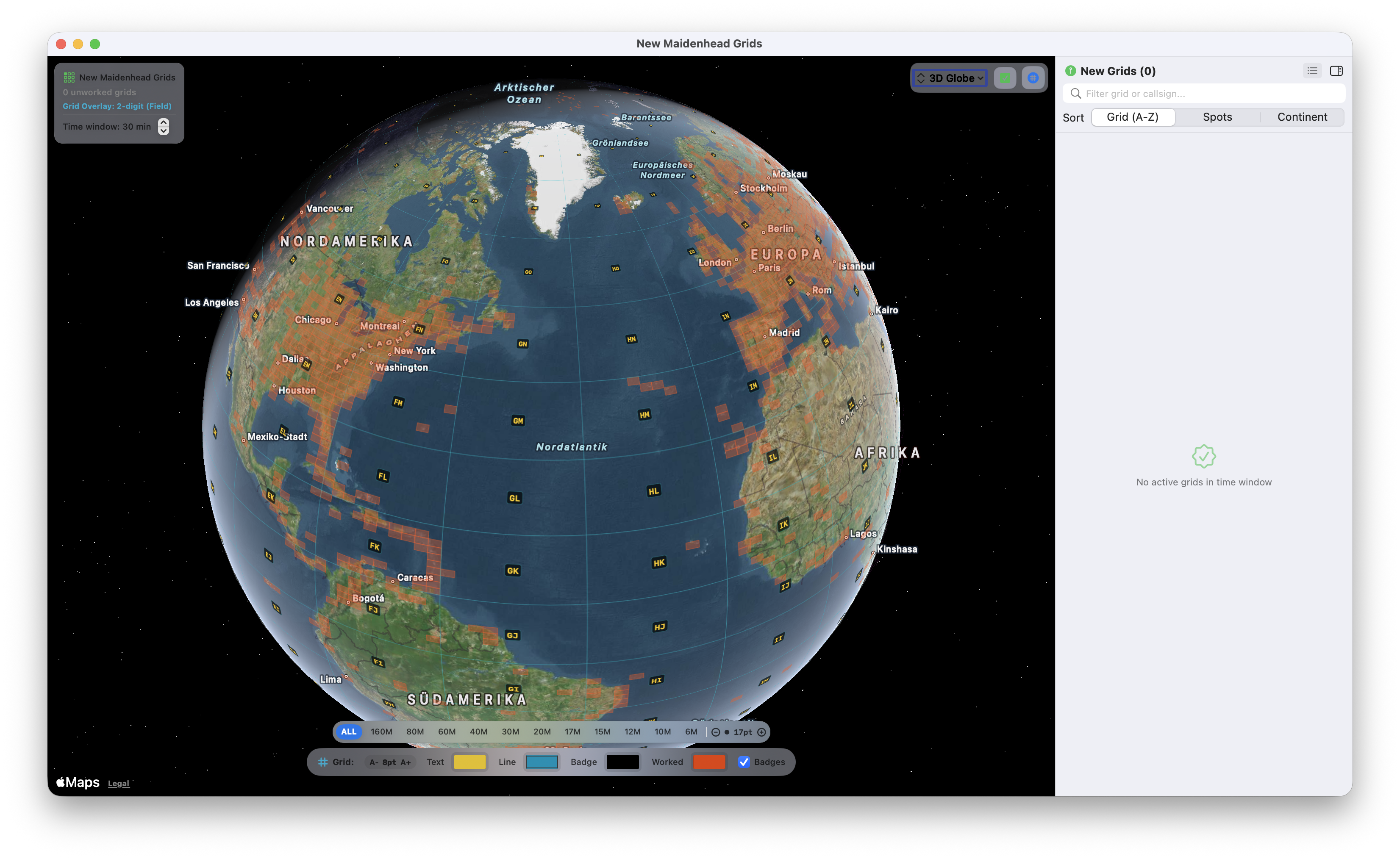
Task: Click the plus zoom icon beside 17pt
Action: point(761,732)
